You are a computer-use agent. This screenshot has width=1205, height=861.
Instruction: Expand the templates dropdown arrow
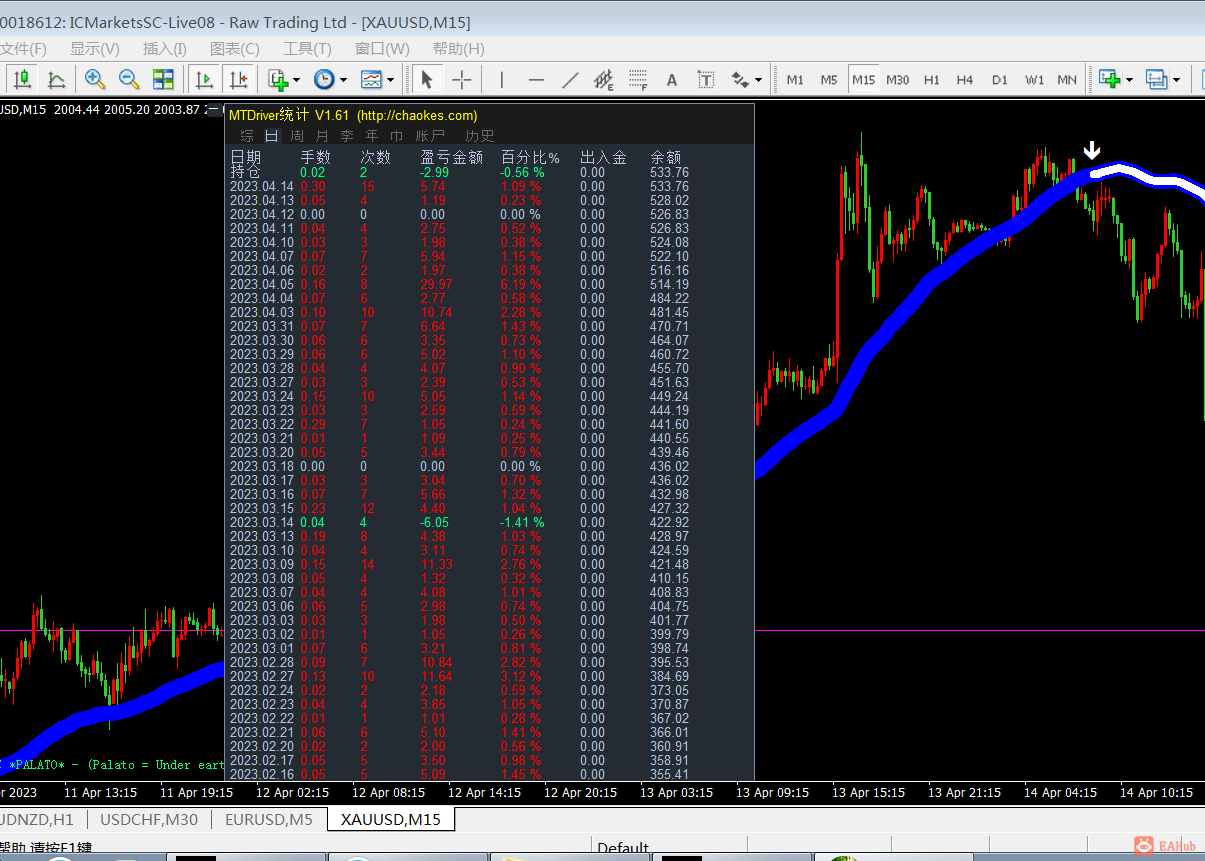pyautogui.click(x=391, y=79)
